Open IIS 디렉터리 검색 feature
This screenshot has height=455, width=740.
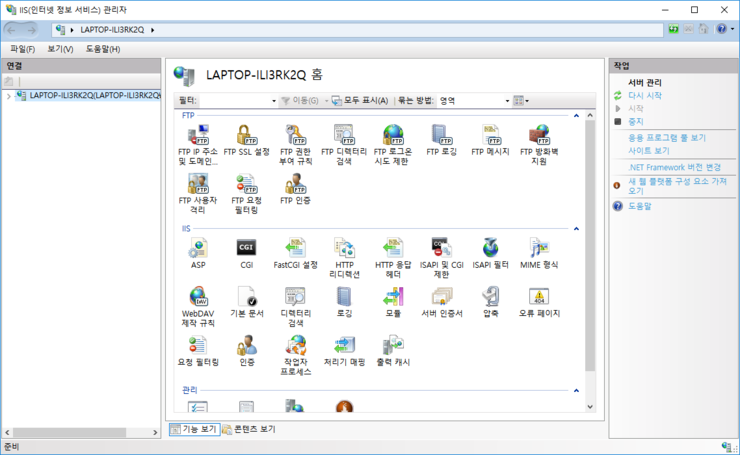click(x=295, y=307)
